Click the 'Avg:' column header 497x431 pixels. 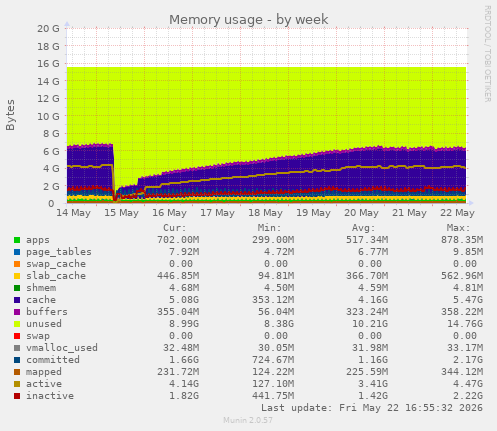pyautogui.click(x=364, y=228)
